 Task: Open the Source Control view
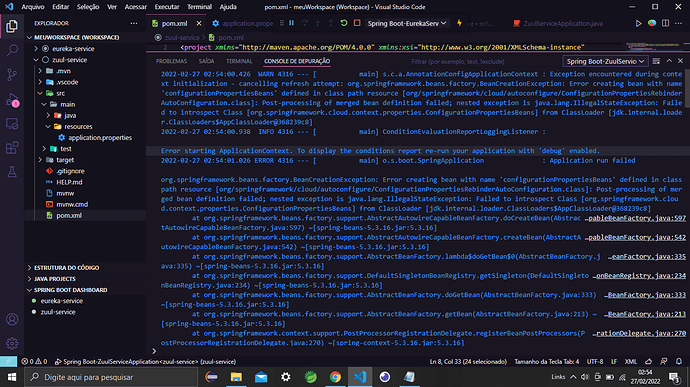click(x=12, y=74)
